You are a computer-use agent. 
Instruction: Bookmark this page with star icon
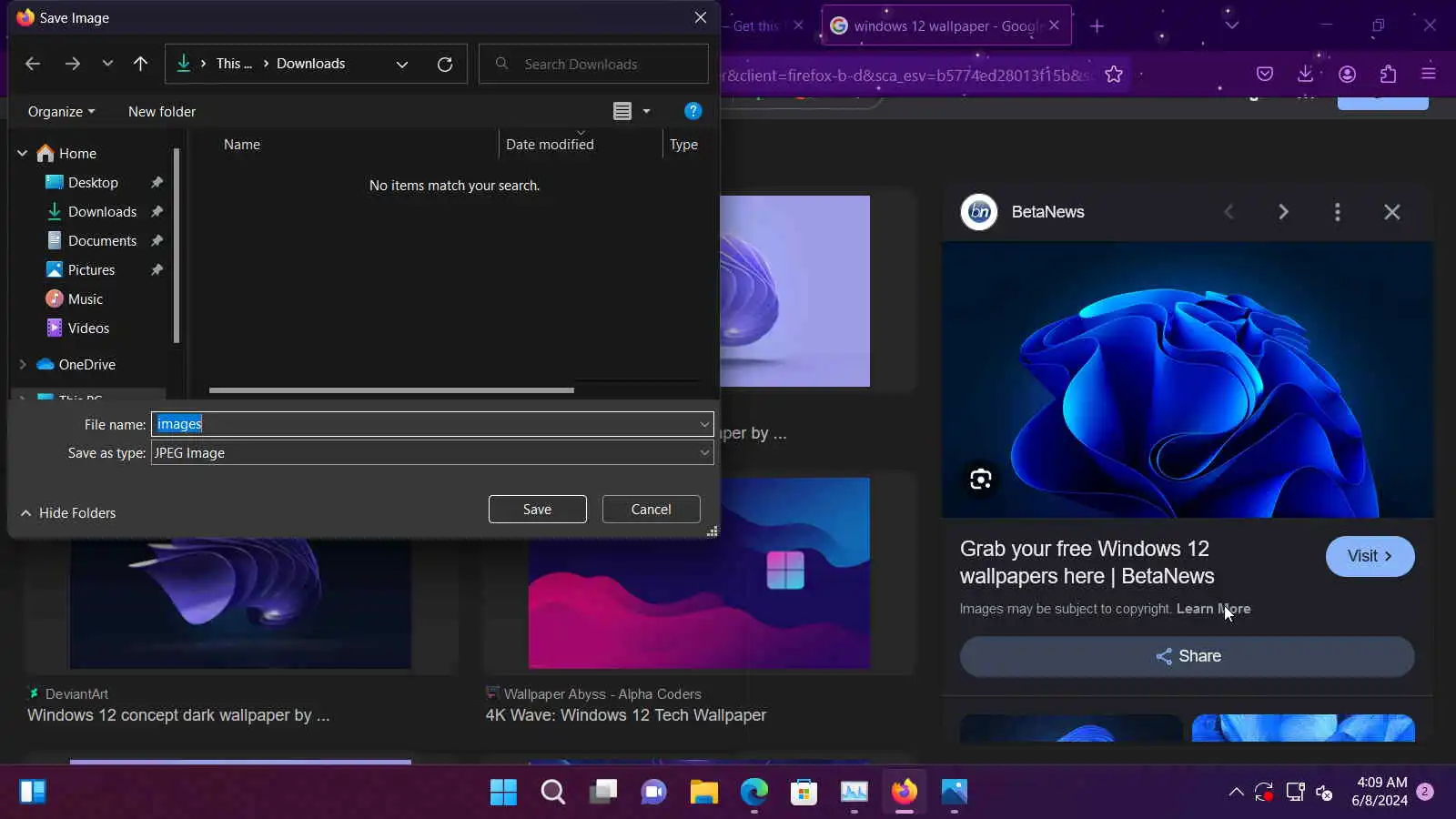pos(1114,75)
